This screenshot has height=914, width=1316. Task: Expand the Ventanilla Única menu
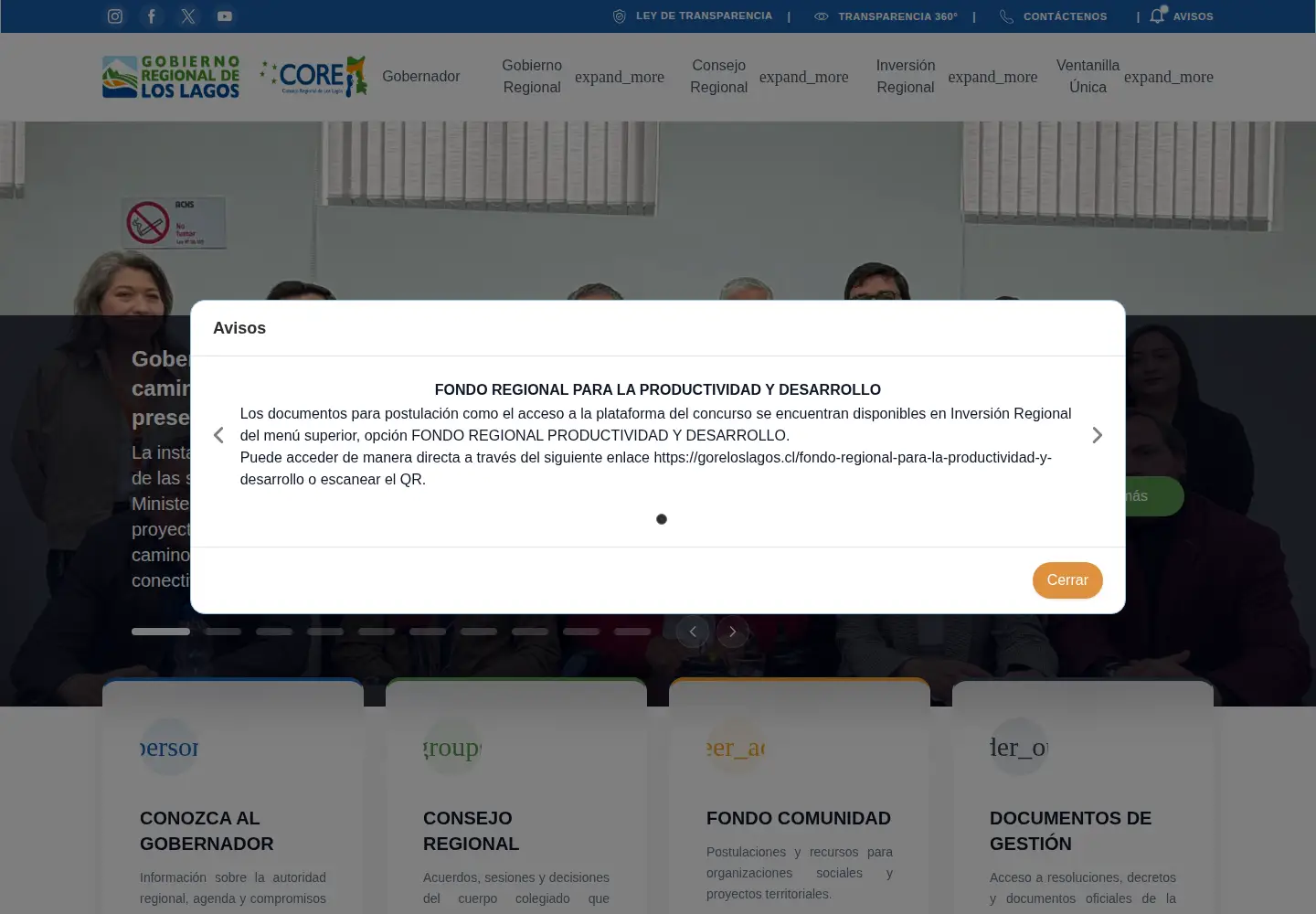(1169, 77)
